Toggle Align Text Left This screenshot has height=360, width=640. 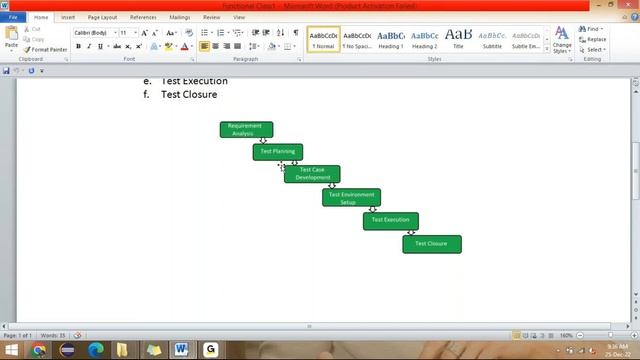204,46
